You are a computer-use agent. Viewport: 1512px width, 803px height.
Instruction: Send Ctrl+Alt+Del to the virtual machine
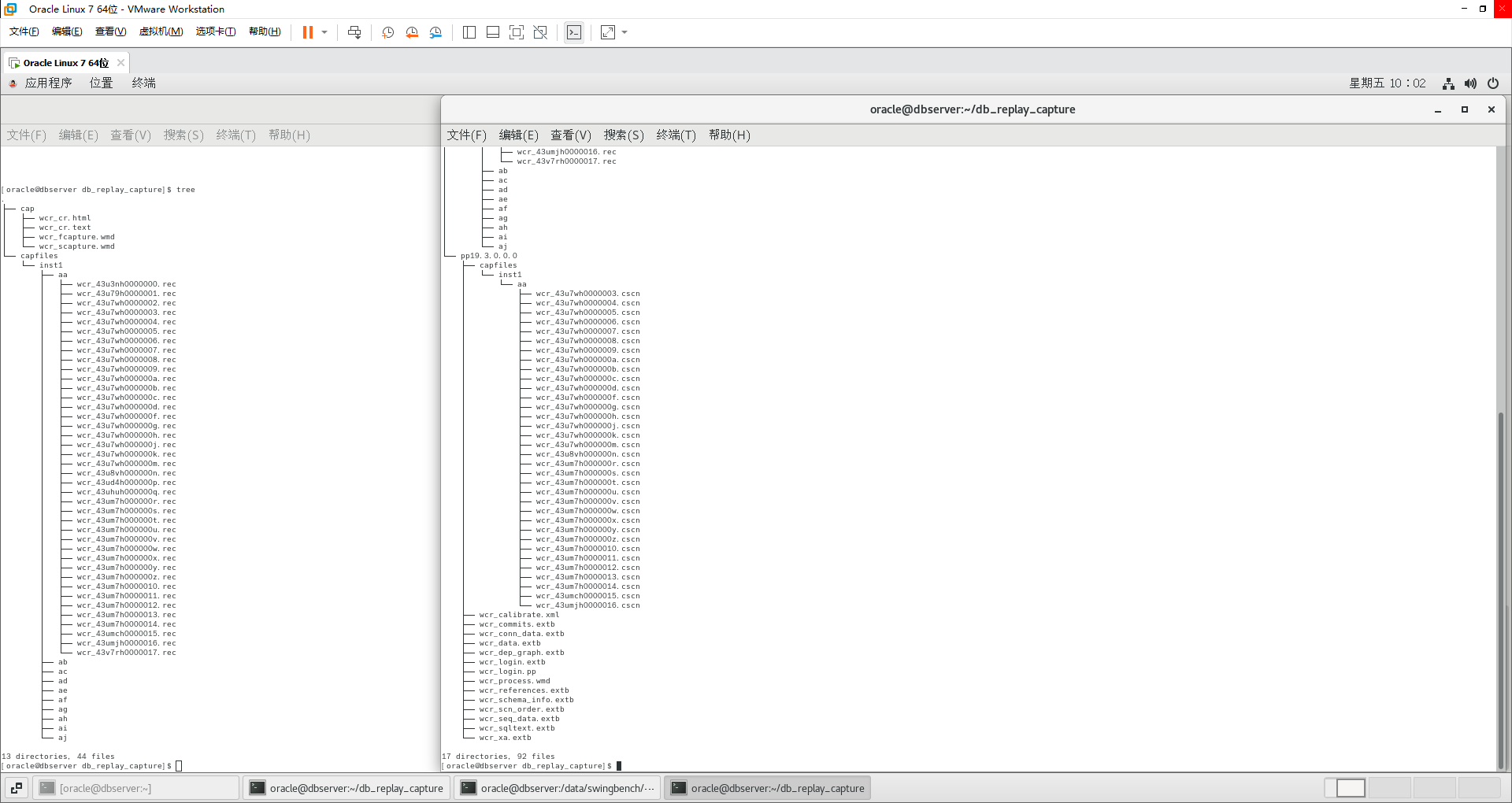point(354,32)
